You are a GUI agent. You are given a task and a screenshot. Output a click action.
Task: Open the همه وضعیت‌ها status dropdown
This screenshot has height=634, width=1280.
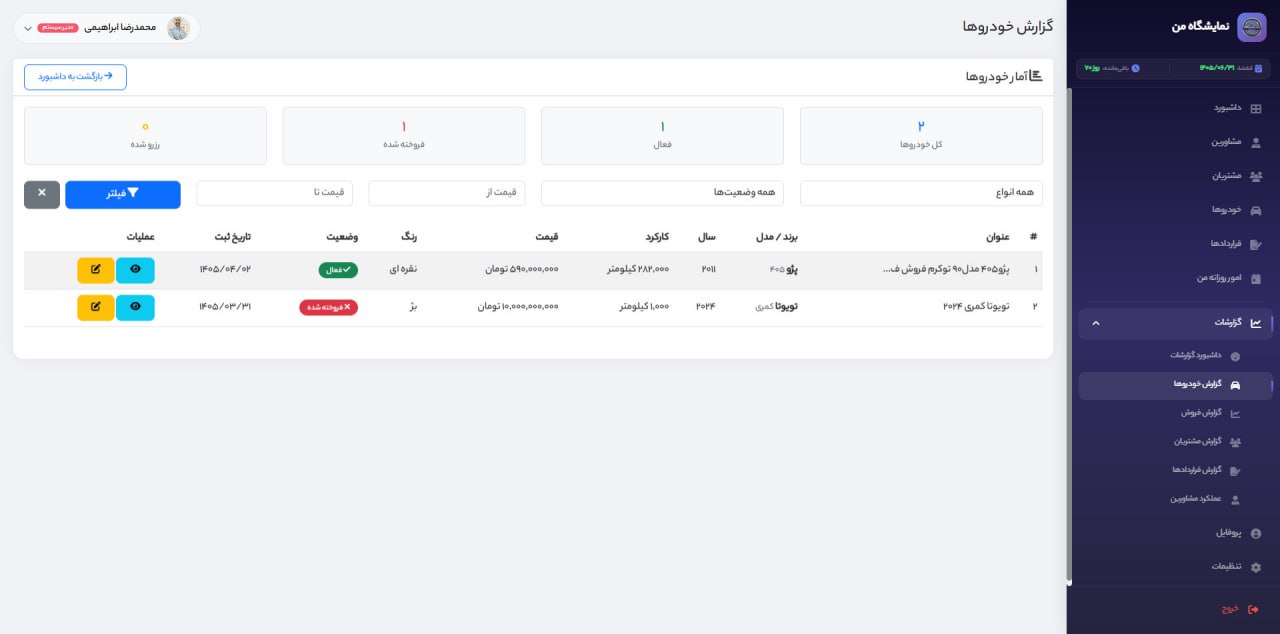coord(662,193)
